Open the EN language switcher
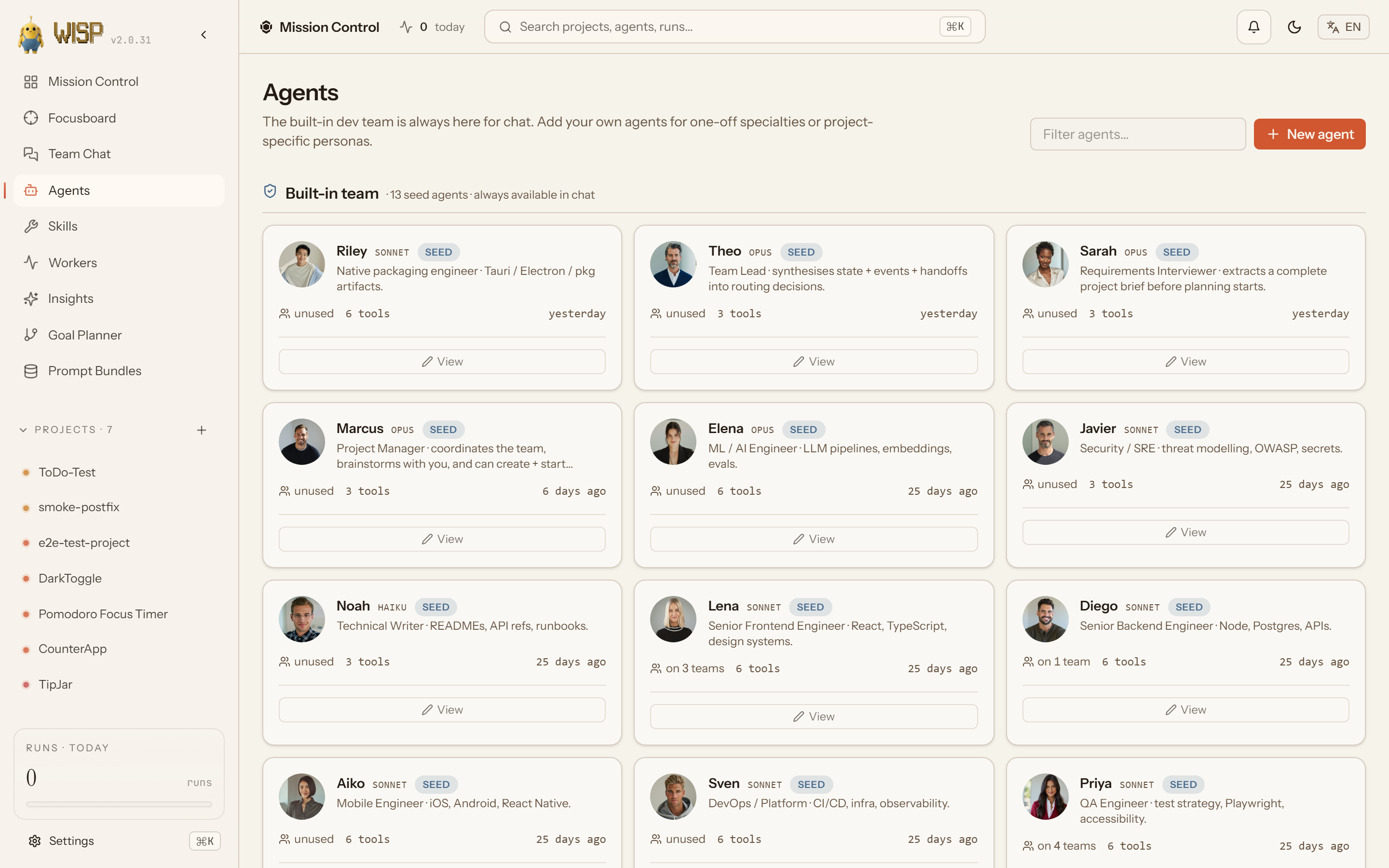 1343,27
